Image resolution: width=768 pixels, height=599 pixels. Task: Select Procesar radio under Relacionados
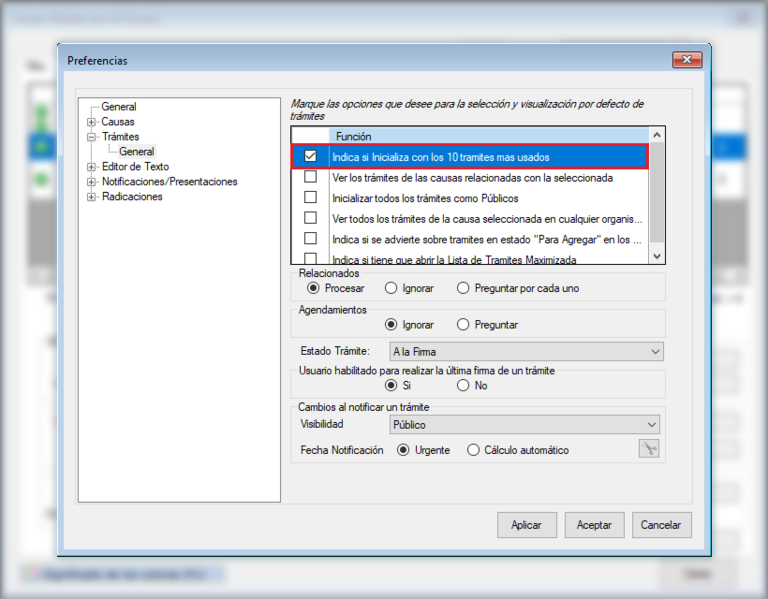[313, 288]
